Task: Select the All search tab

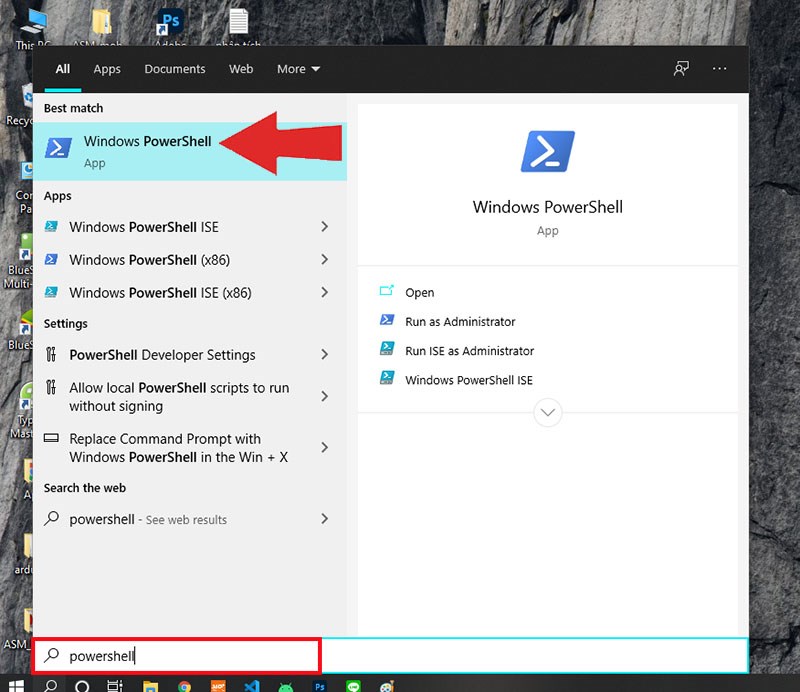Action: (63, 69)
